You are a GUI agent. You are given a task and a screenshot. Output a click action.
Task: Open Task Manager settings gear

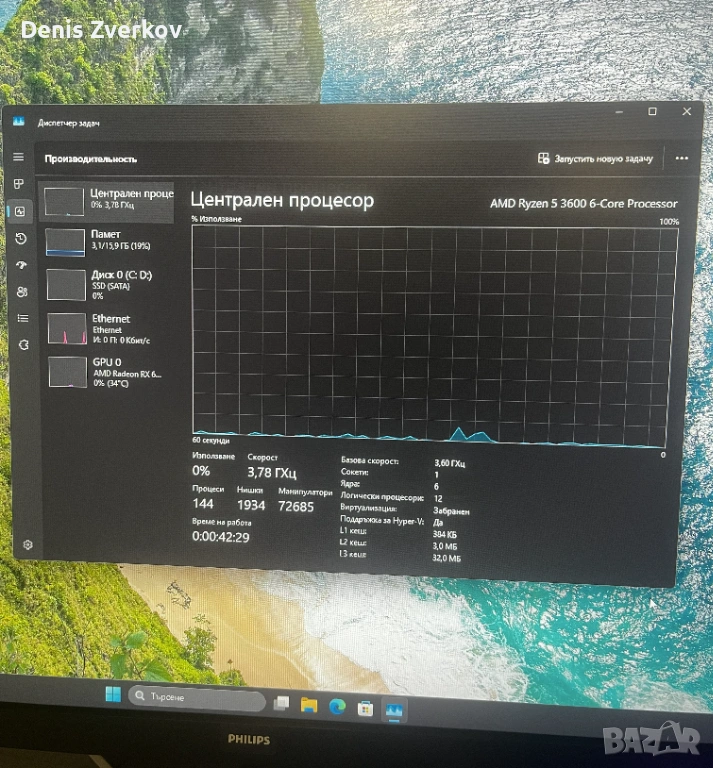28,544
